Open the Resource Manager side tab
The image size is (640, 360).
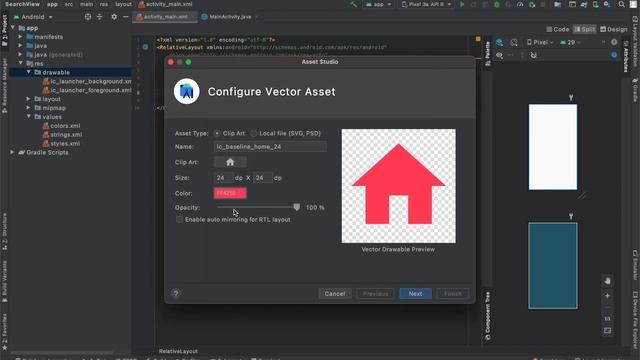pos(4,85)
